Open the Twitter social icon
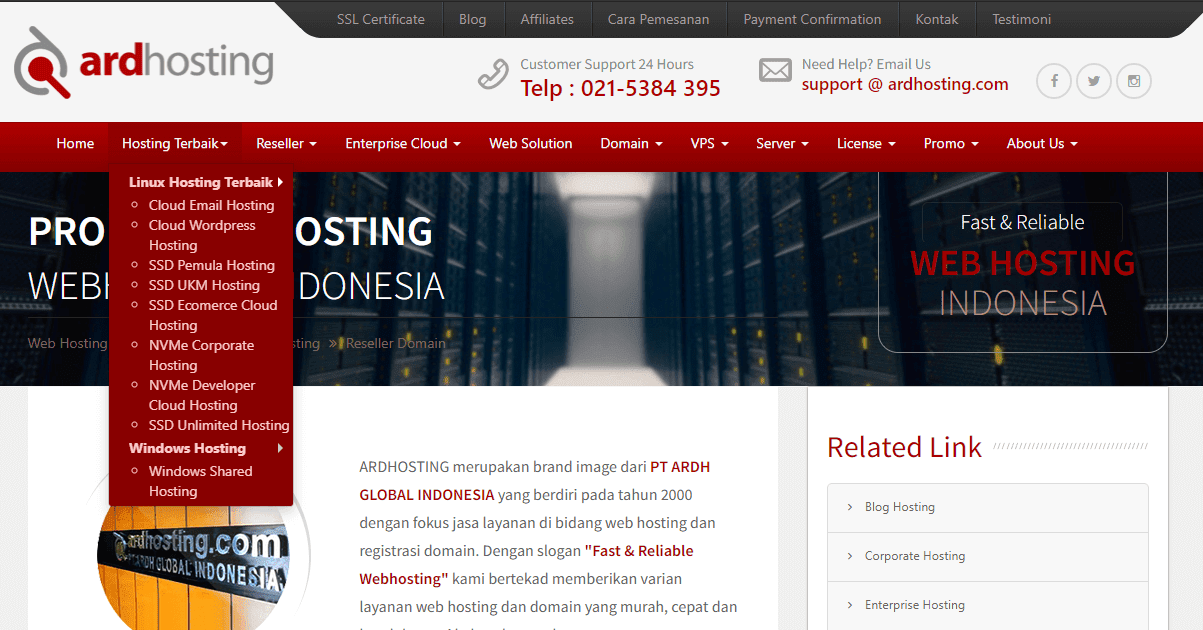1203x630 pixels. pyautogui.click(x=1094, y=81)
